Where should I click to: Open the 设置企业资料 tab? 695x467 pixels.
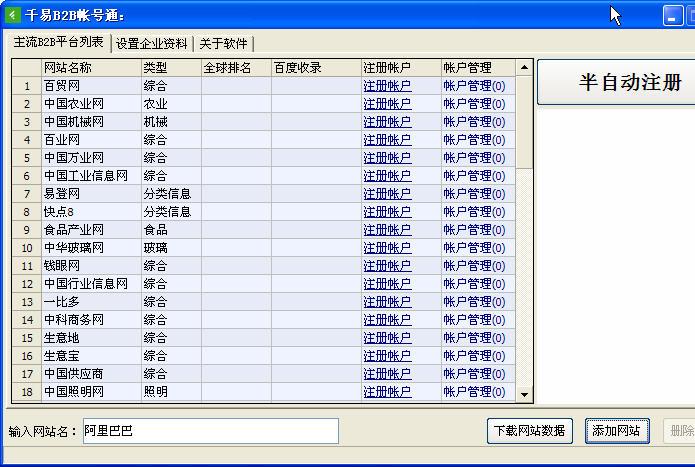152,43
